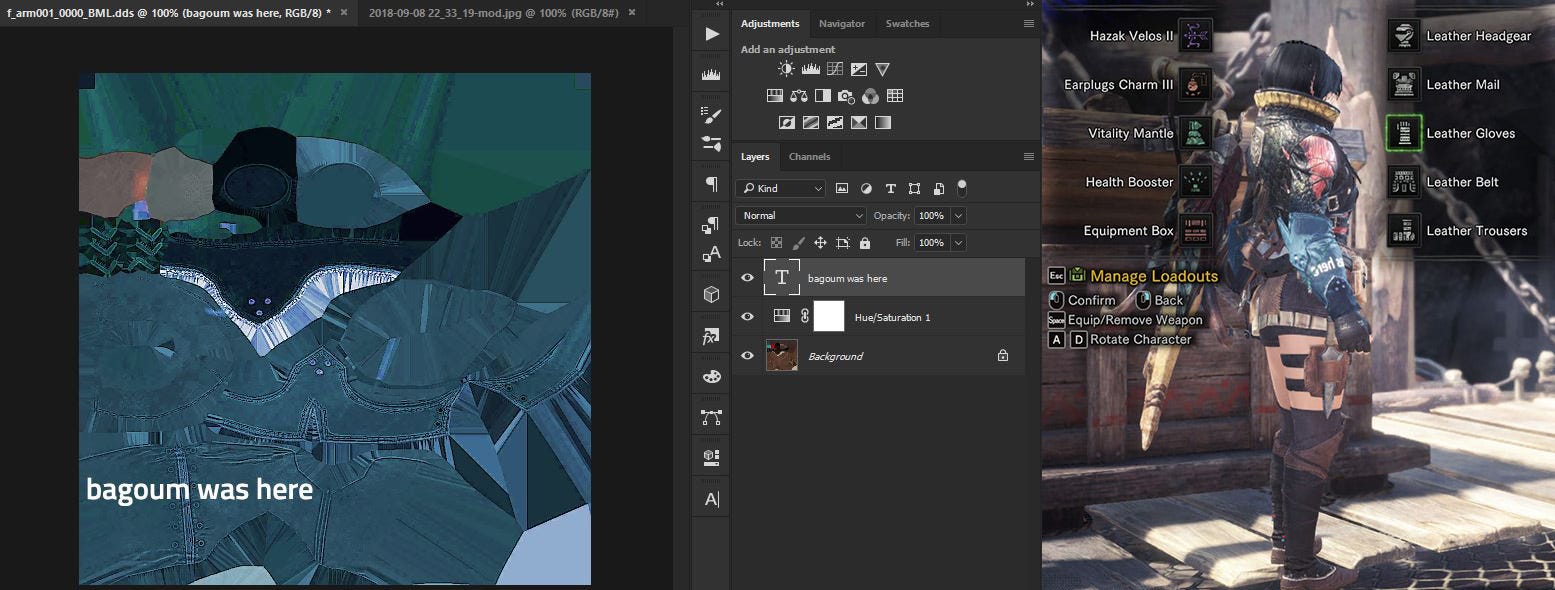1555x590 pixels.
Task: Collapse the icon panel column arrows
Action: click(718, 4)
